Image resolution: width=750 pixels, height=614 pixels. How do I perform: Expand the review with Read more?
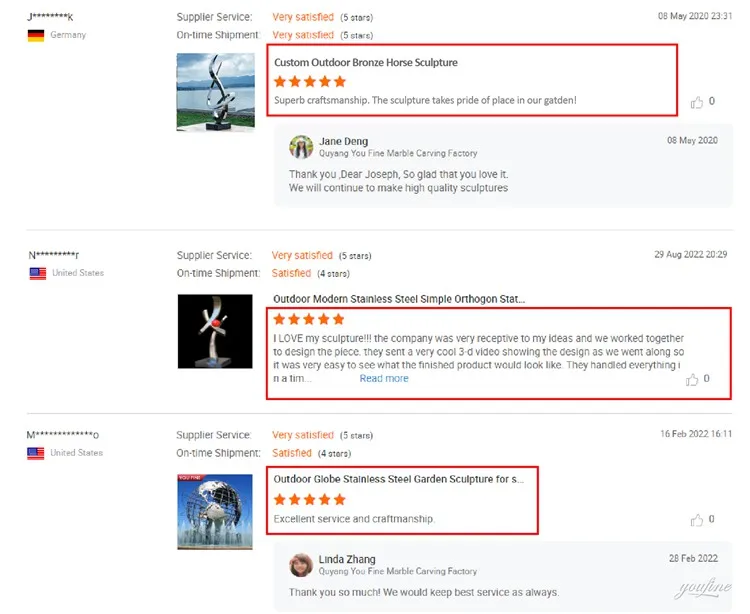[x=384, y=379]
